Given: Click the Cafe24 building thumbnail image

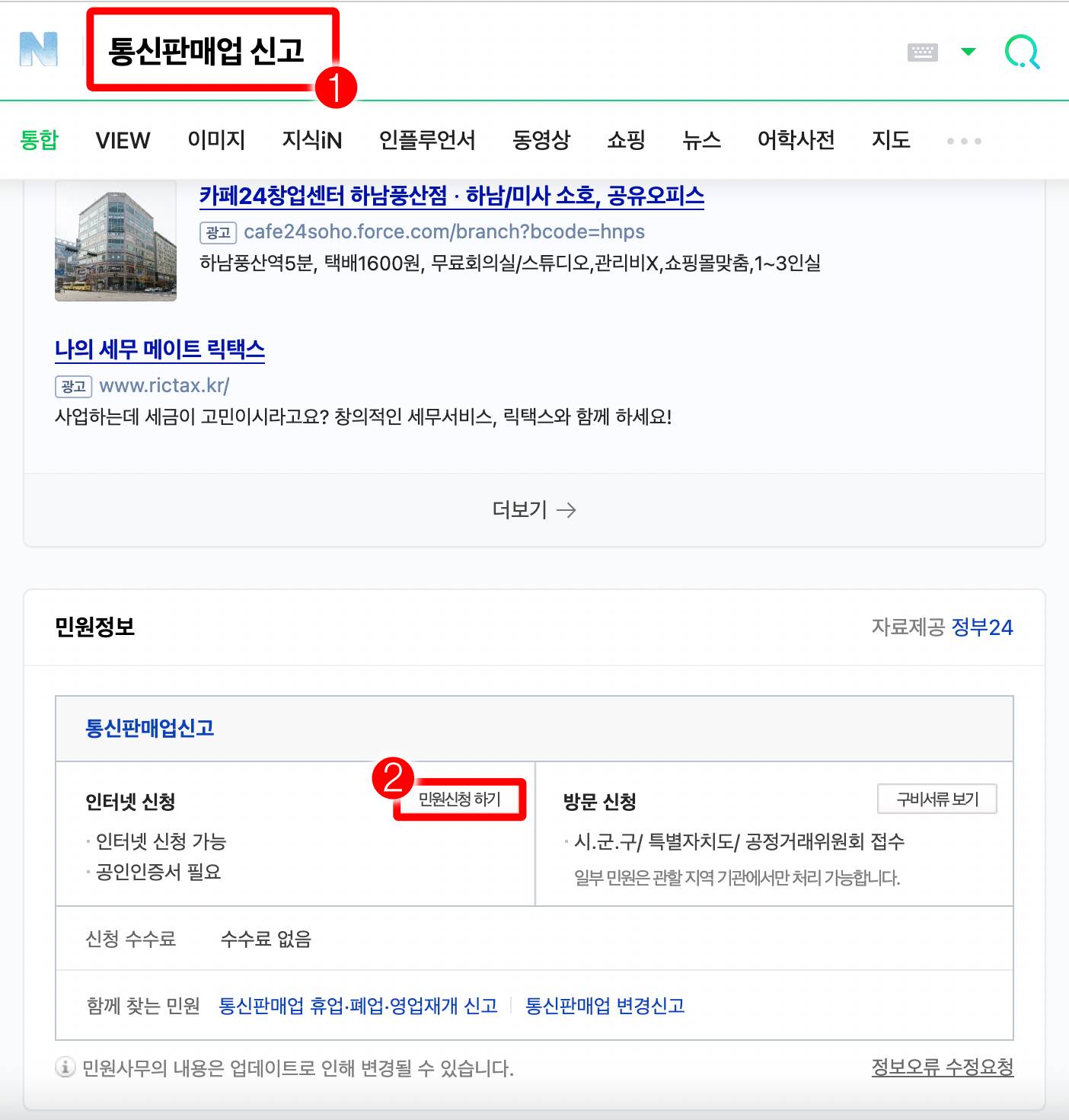Looking at the screenshot, I should [x=115, y=242].
